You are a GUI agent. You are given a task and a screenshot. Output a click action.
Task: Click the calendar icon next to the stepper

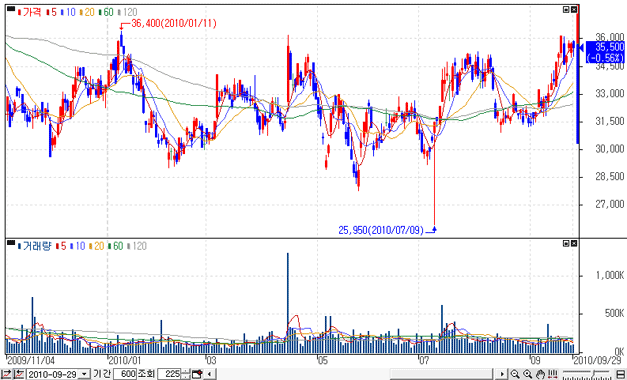197,374
